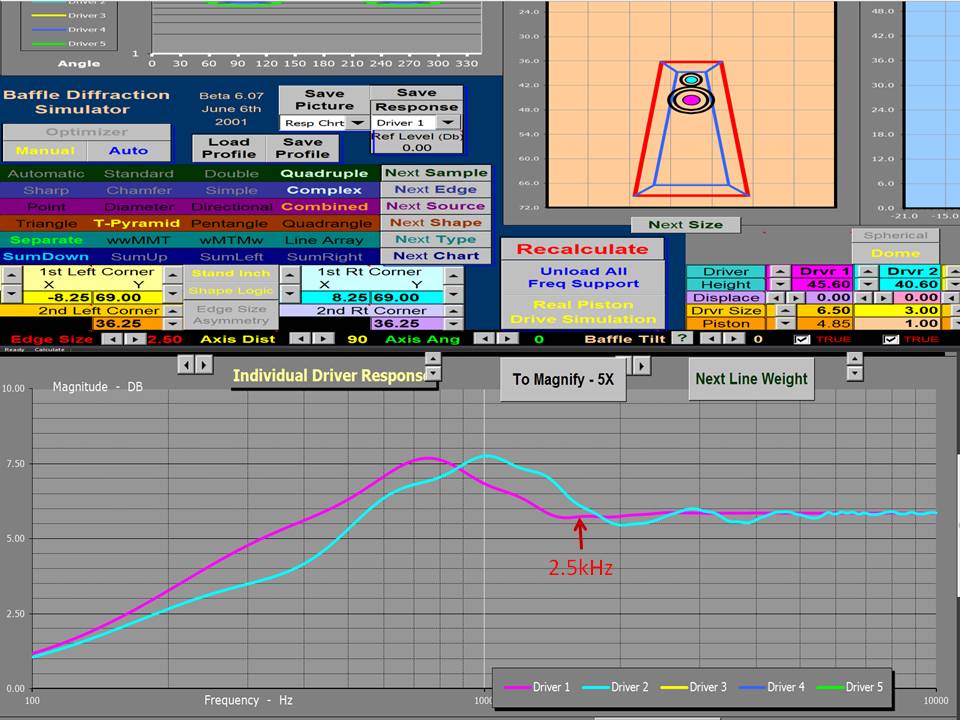The width and height of the screenshot is (960, 720).
Task: Click Drvr 2 Displace right arrow
Action: pos(883,298)
